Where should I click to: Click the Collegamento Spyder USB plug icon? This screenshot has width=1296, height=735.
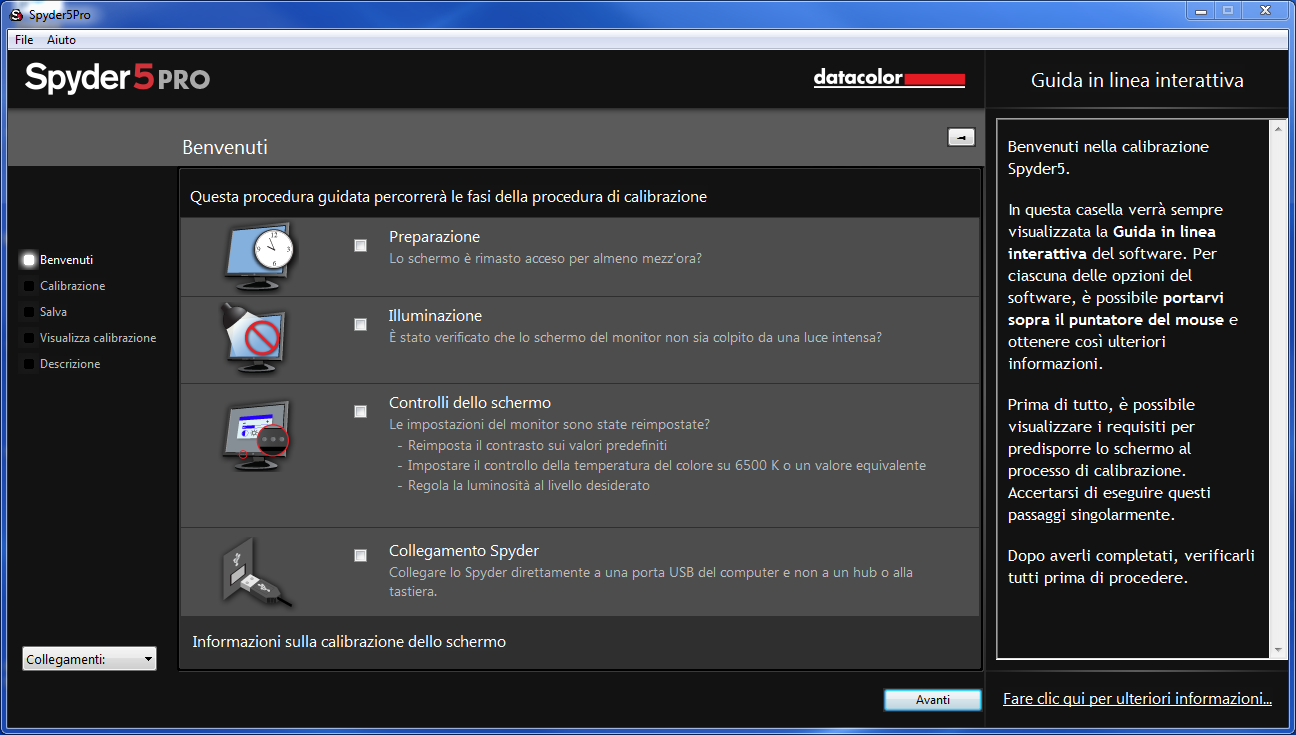[256, 573]
